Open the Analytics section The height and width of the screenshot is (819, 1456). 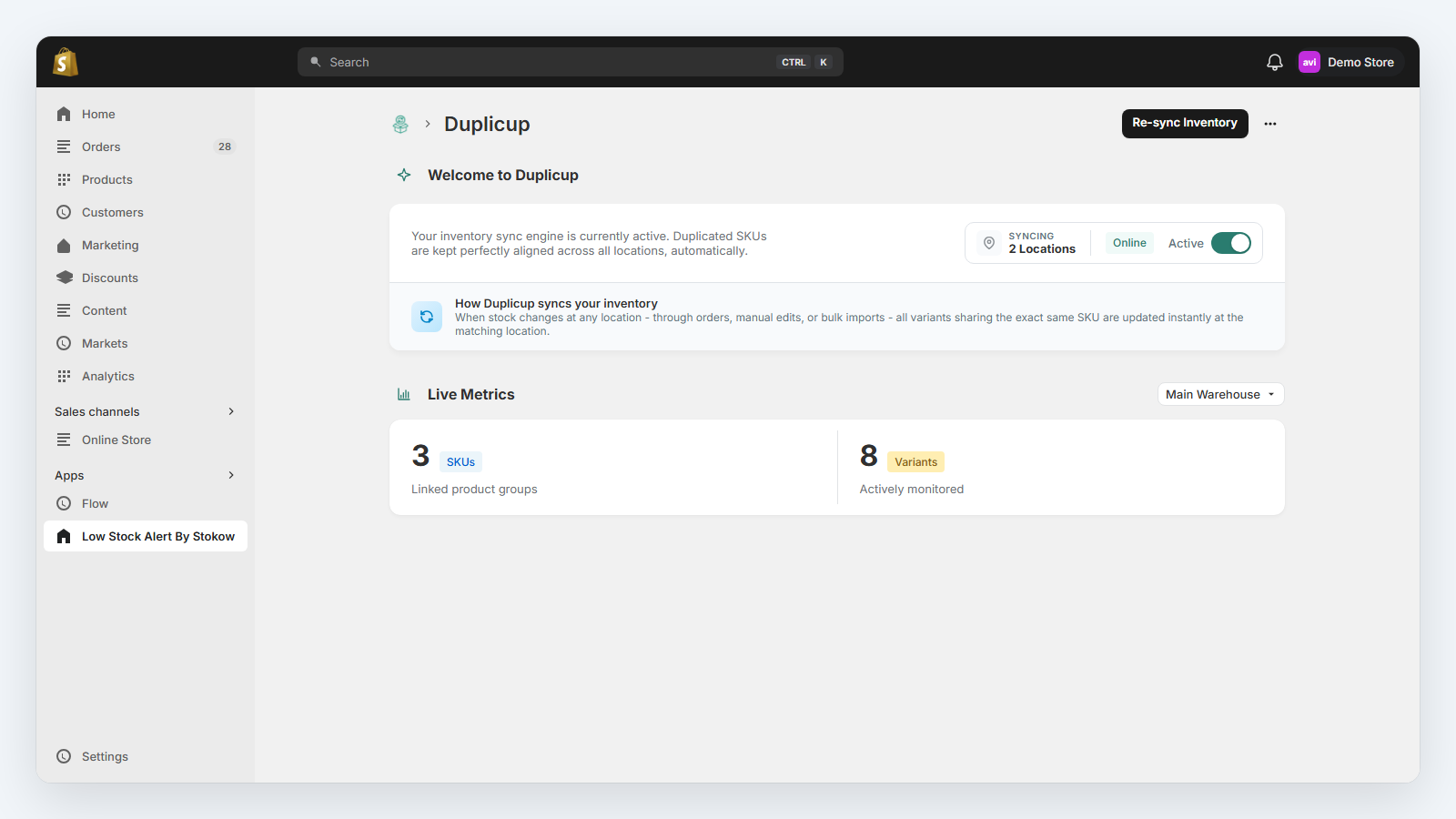(x=146, y=376)
